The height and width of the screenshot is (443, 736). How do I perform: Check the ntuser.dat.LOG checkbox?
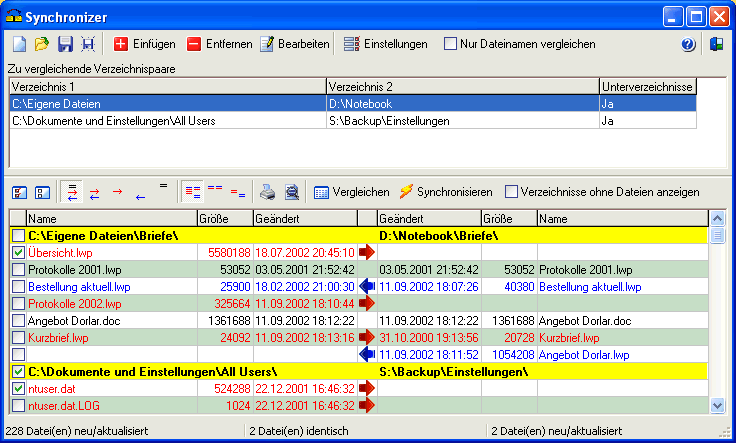click(18, 405)
